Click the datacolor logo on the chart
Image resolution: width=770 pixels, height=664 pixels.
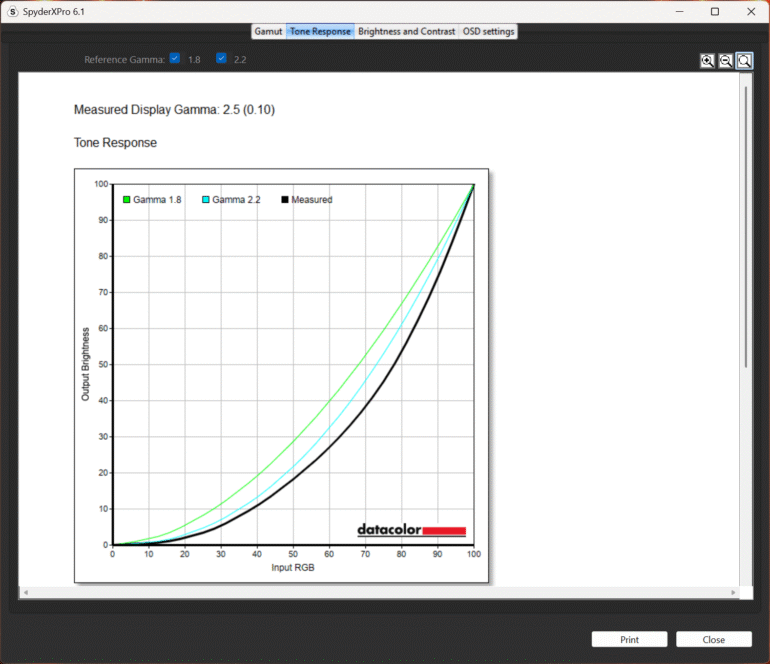[x=411, y=530]
